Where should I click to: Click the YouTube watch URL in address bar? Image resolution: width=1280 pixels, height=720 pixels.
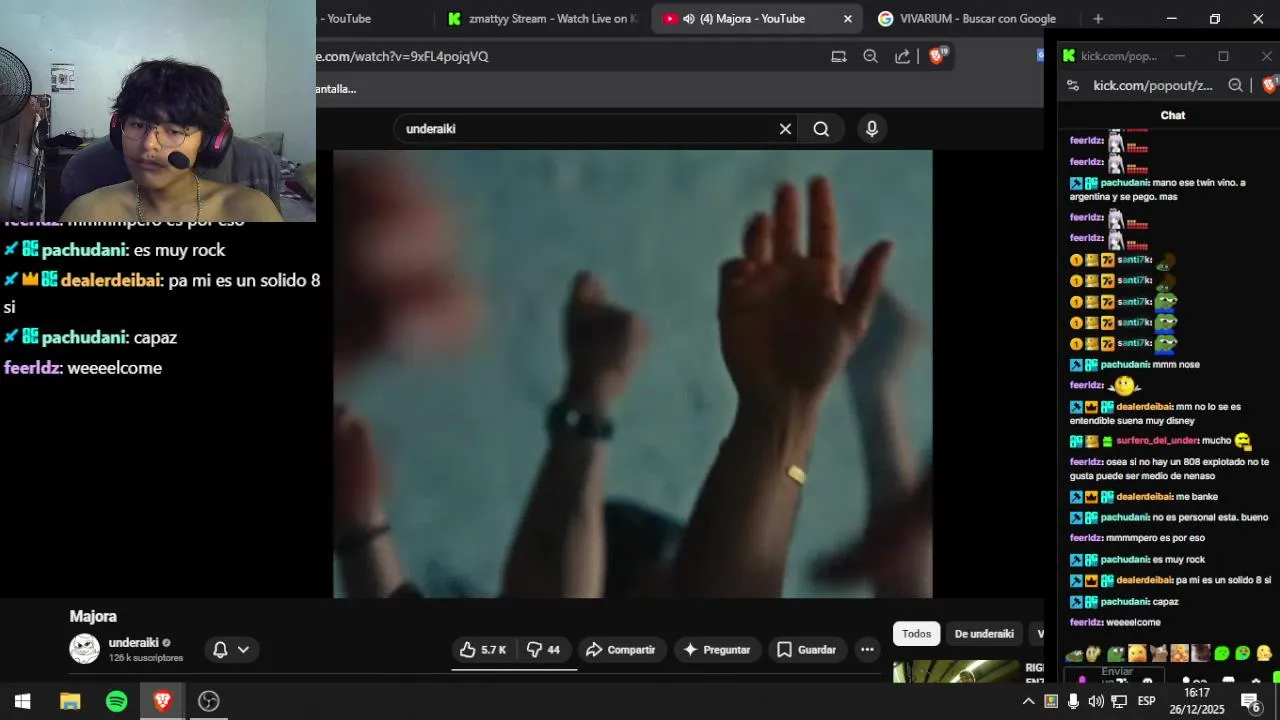(402, 57)
